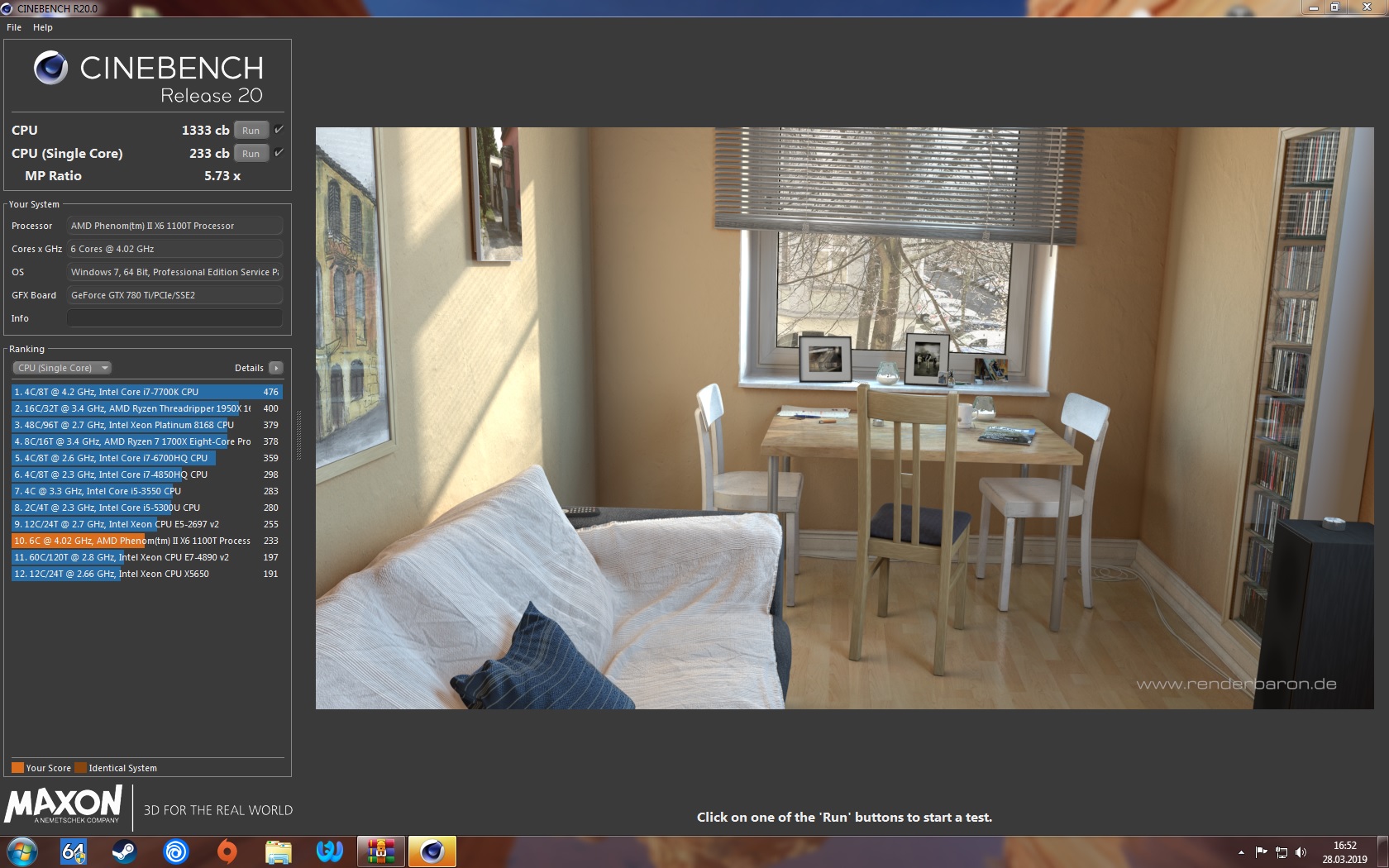Switch to WinRAR on the taskbar

(381, 851)
